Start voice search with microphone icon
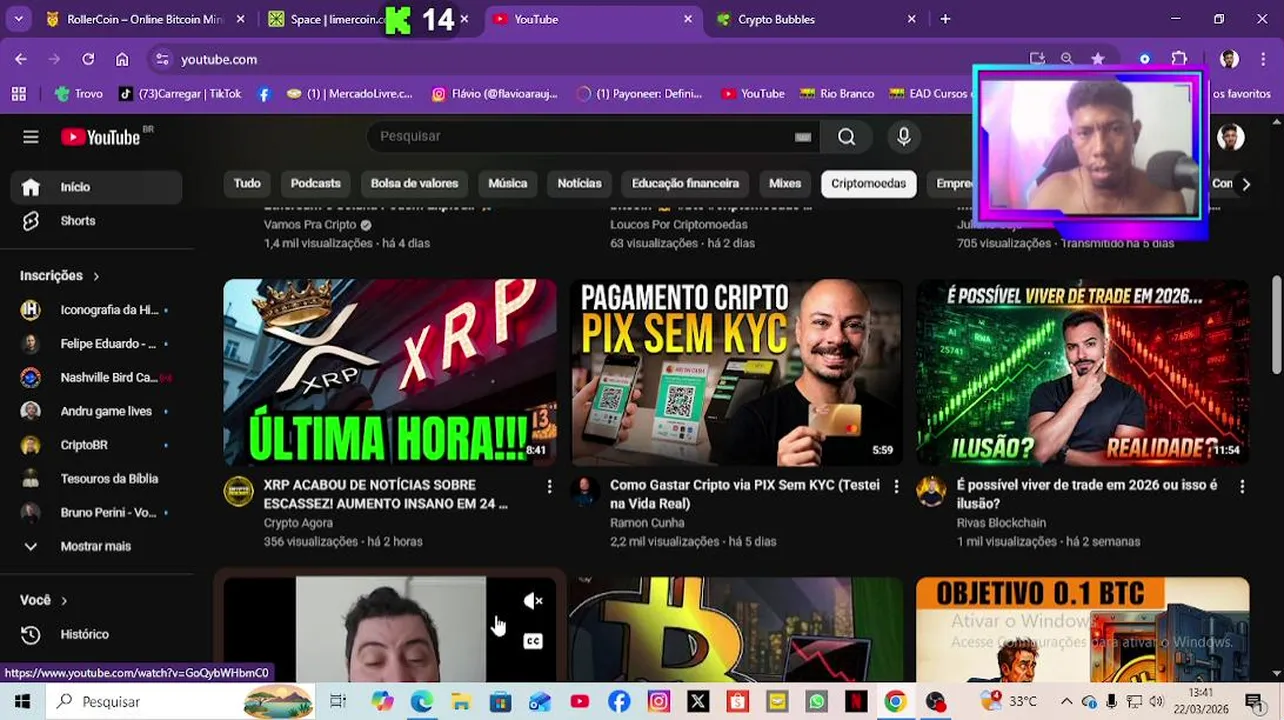This screenshot has width=1284, height=720. tap(904, 137)
